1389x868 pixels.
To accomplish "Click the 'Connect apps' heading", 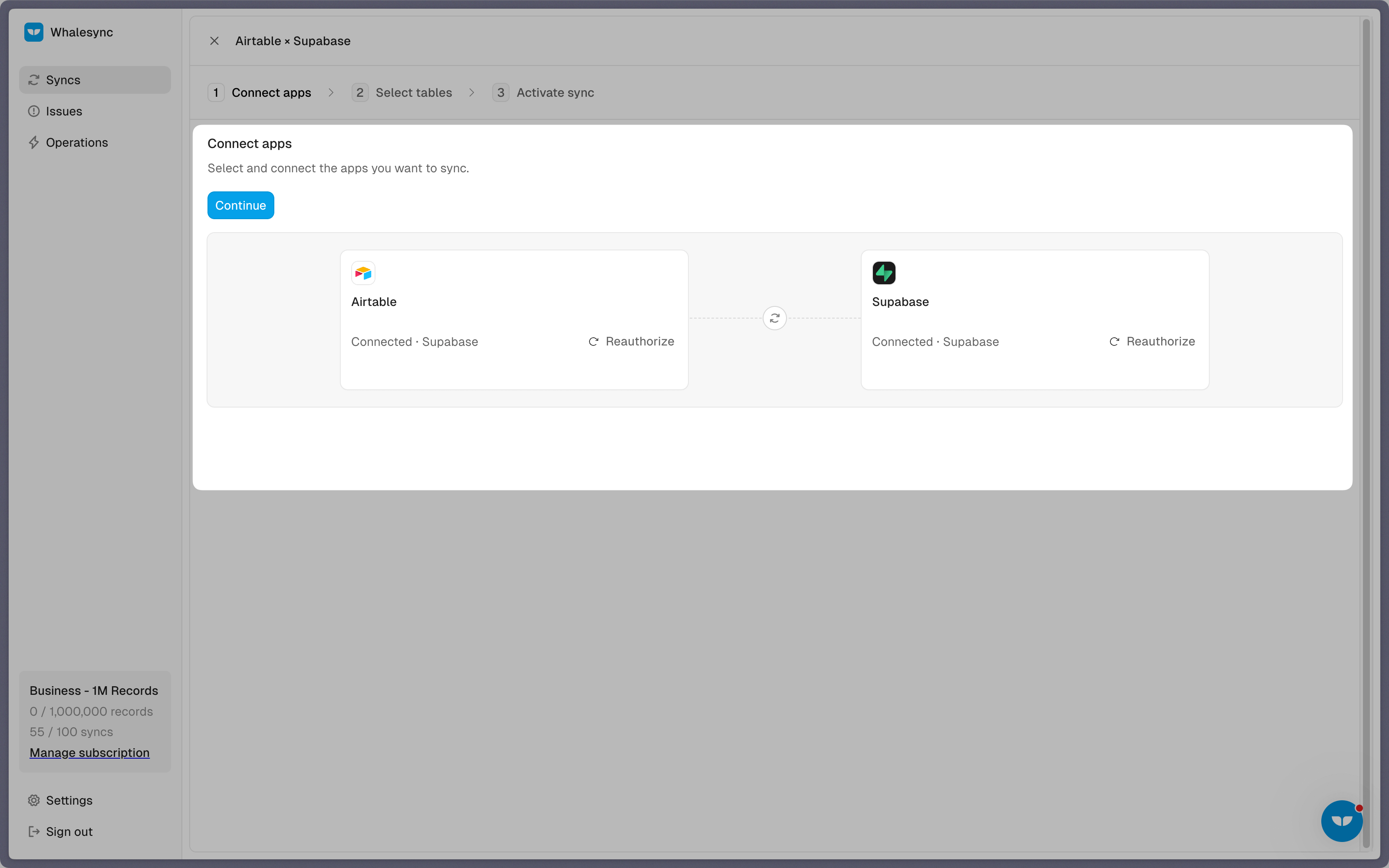I will [250, 144].
